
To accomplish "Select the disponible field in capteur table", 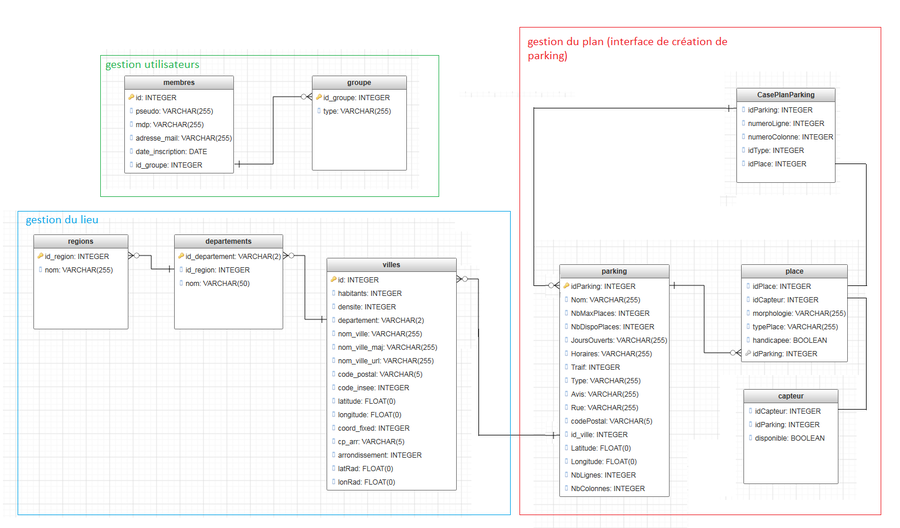I will (789, 438).
